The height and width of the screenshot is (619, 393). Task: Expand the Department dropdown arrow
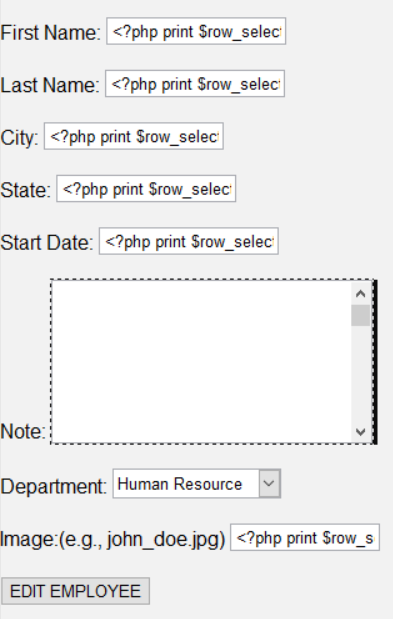[x=269, y=483]
